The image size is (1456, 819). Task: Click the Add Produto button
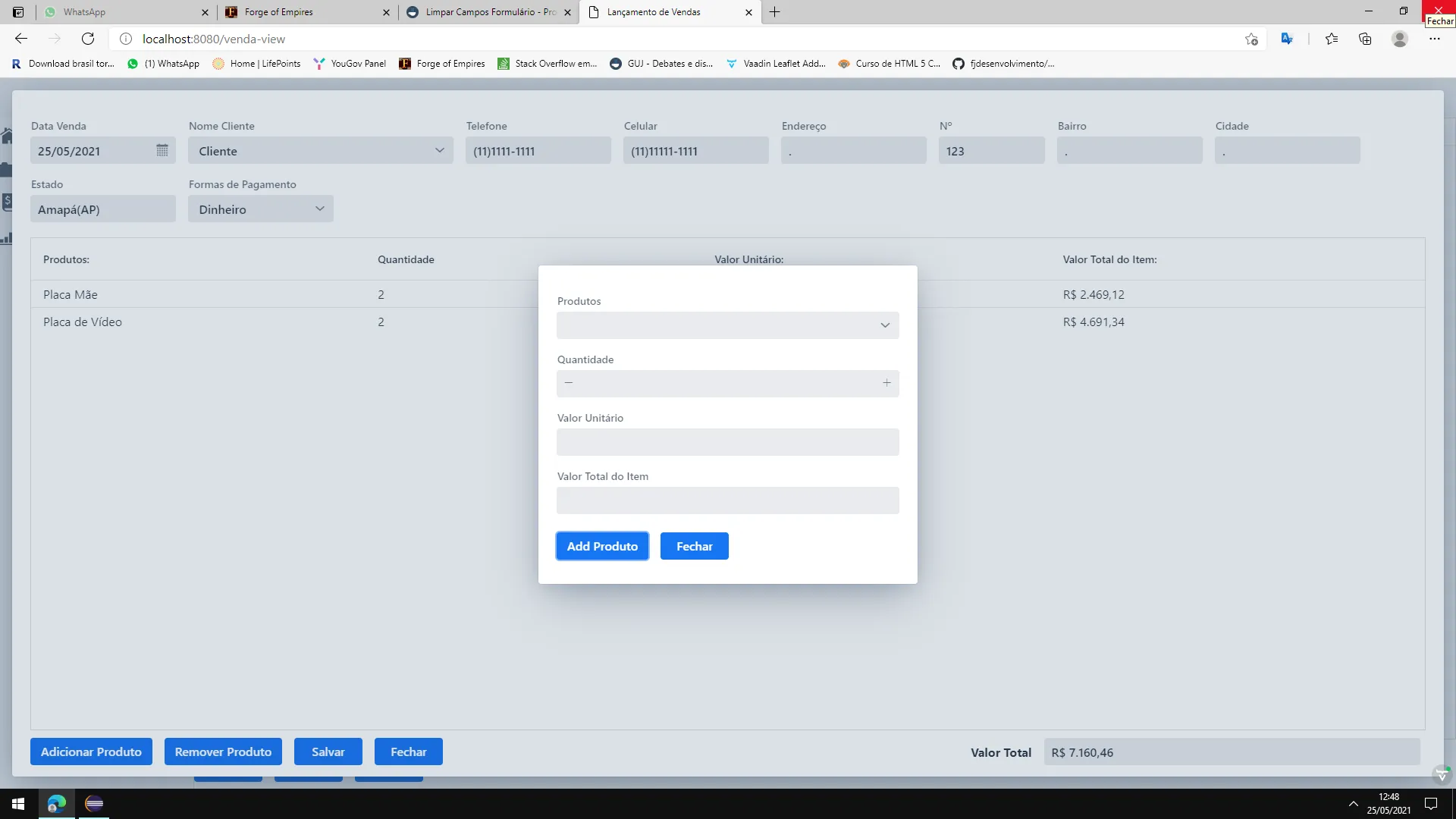pyautogui.click(x=602, y=546)
